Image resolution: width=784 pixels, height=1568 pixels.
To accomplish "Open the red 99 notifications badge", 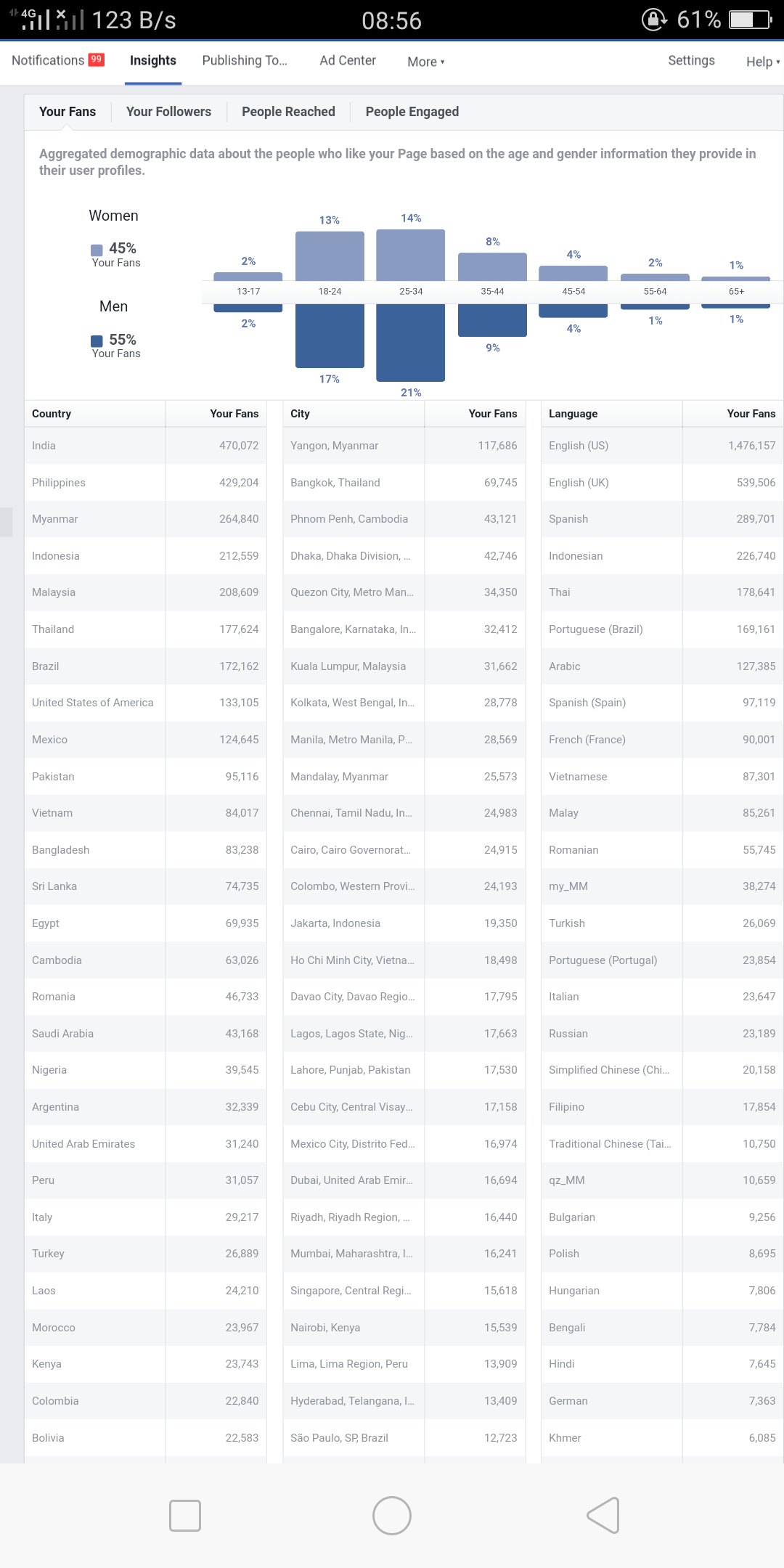I will click(97, 60).
